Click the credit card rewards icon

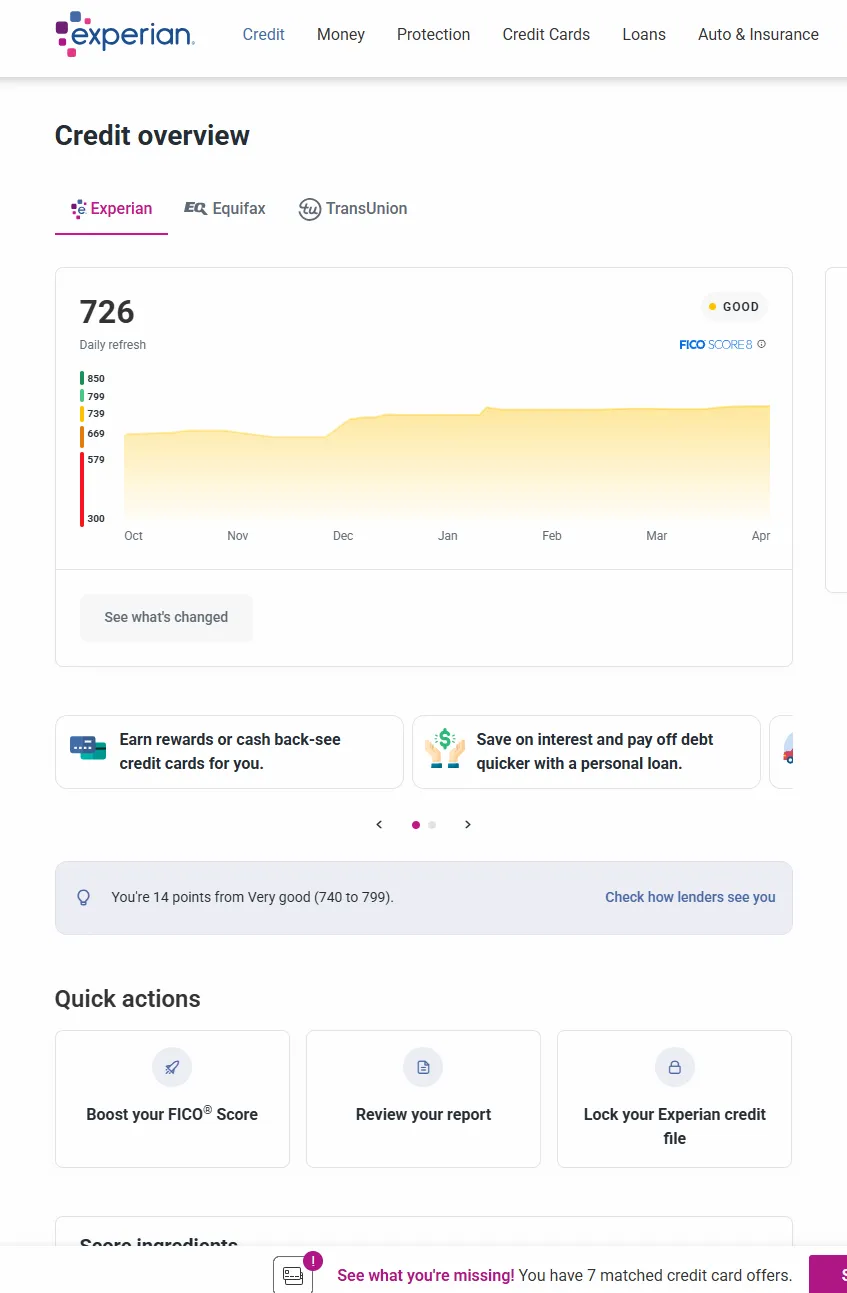click(88, 749)
